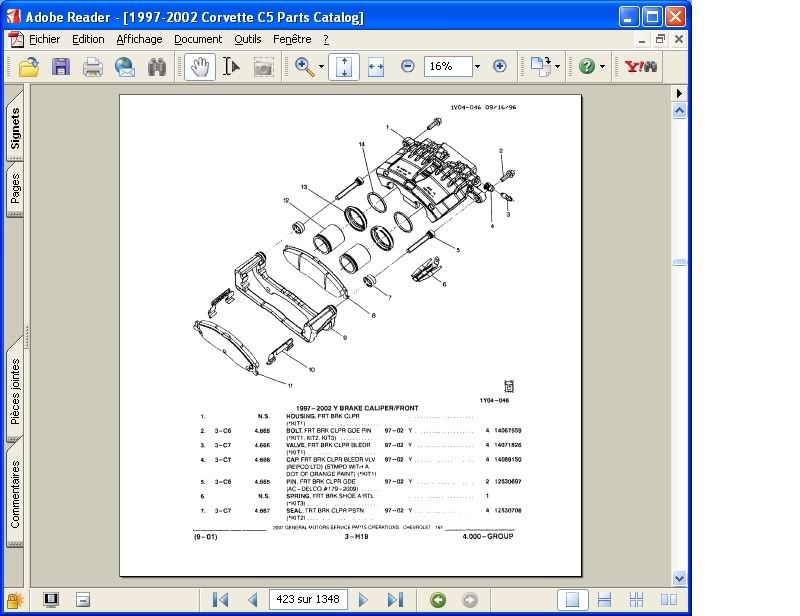Click the small attachment icon on the page
Screen dimensions: 800x616
(509, 386)
